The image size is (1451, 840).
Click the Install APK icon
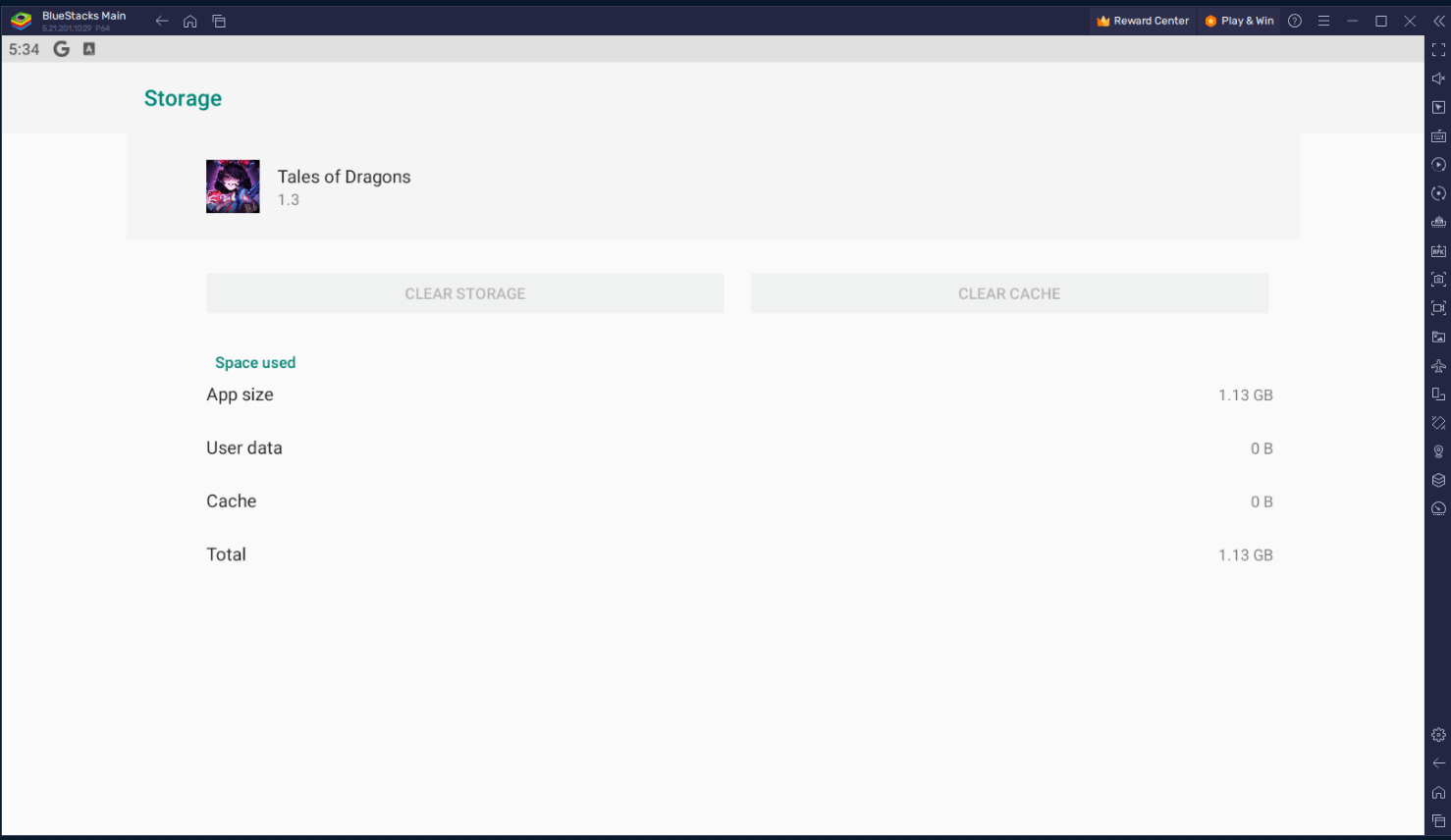(x=1438, y=251)
